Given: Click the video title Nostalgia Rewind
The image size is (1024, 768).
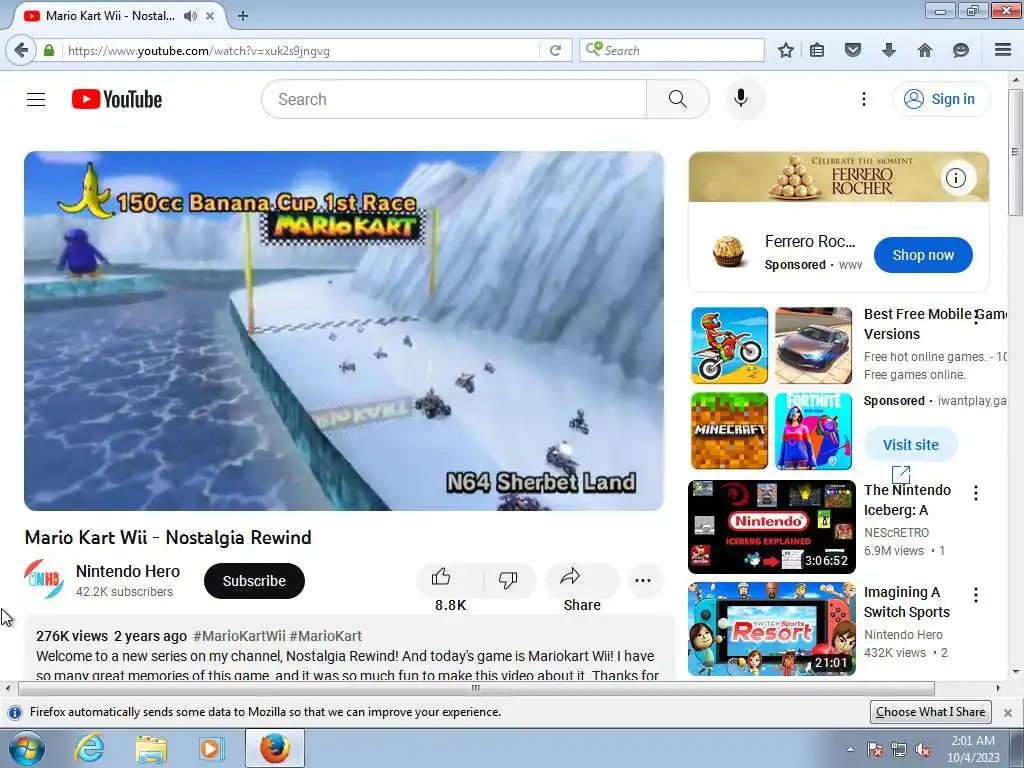Looking at the screenshot, I should [168, 537].
